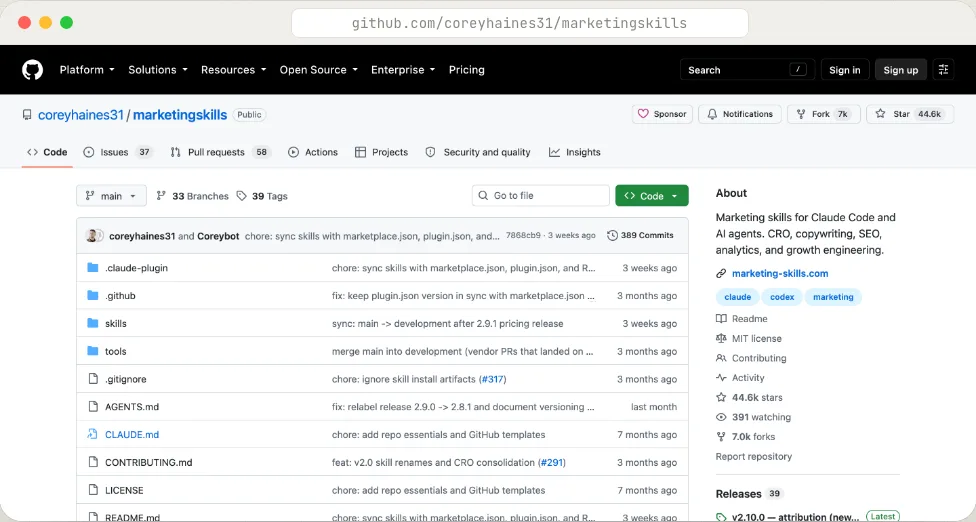Image resolution: width=976 pixels, height=522 pixels.
Task: Open the LICENSE file
Action: (124, 490)
